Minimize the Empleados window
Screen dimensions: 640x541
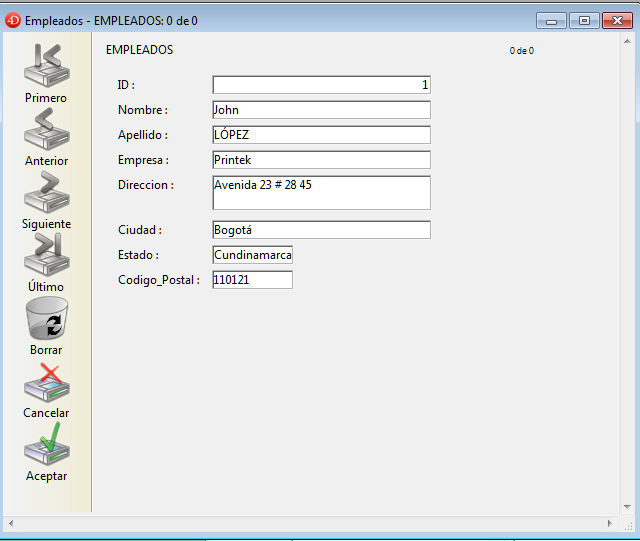pos(551,20)
